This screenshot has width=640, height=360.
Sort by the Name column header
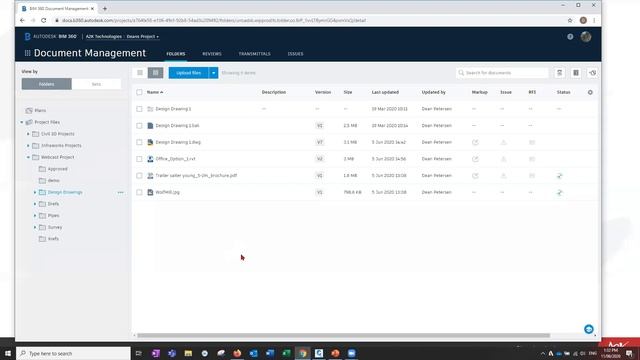point(155,92)
